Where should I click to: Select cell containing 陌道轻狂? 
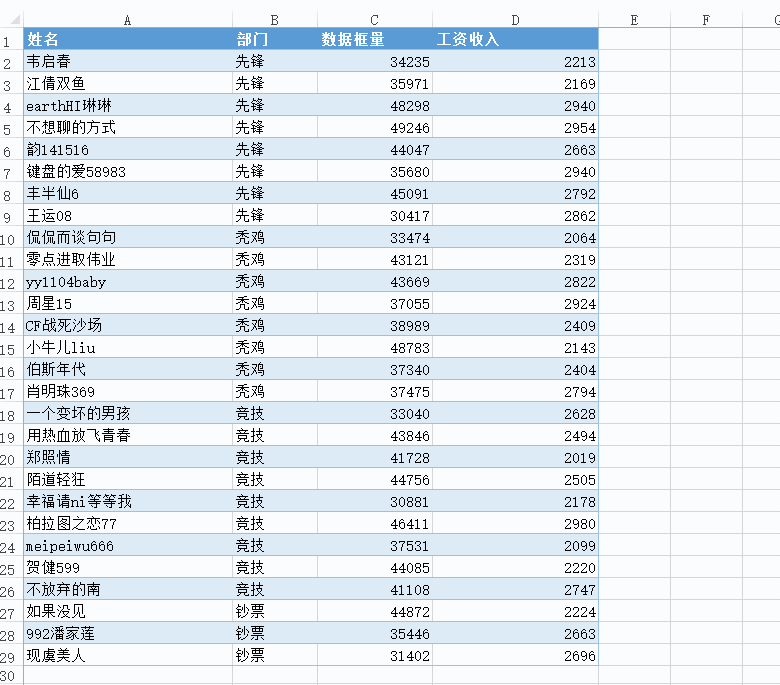pyautogui.click(x=128, y=479)
